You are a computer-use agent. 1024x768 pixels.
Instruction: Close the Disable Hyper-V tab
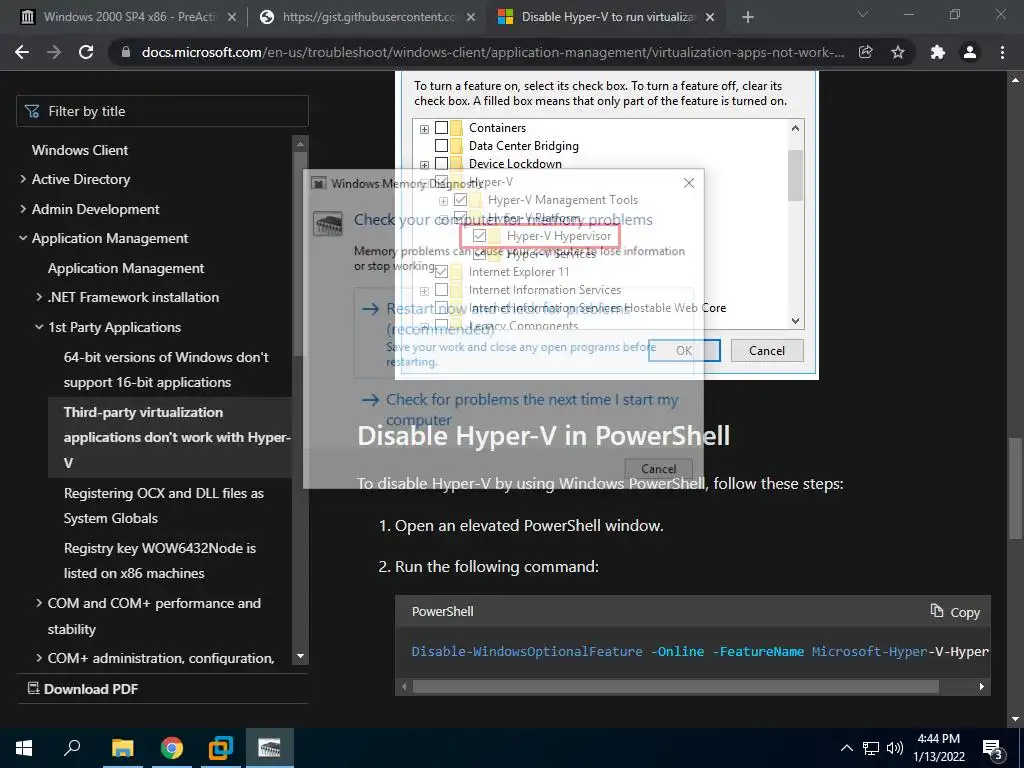tap(711, 18)
